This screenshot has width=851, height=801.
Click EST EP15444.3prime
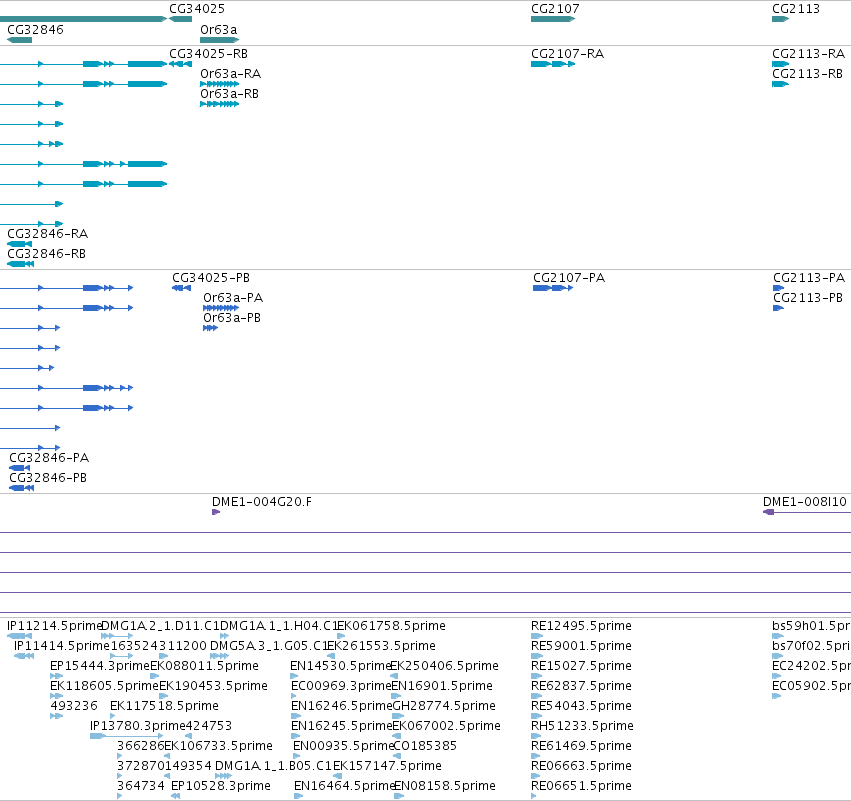pyautogui.click(x=100, y=666)
